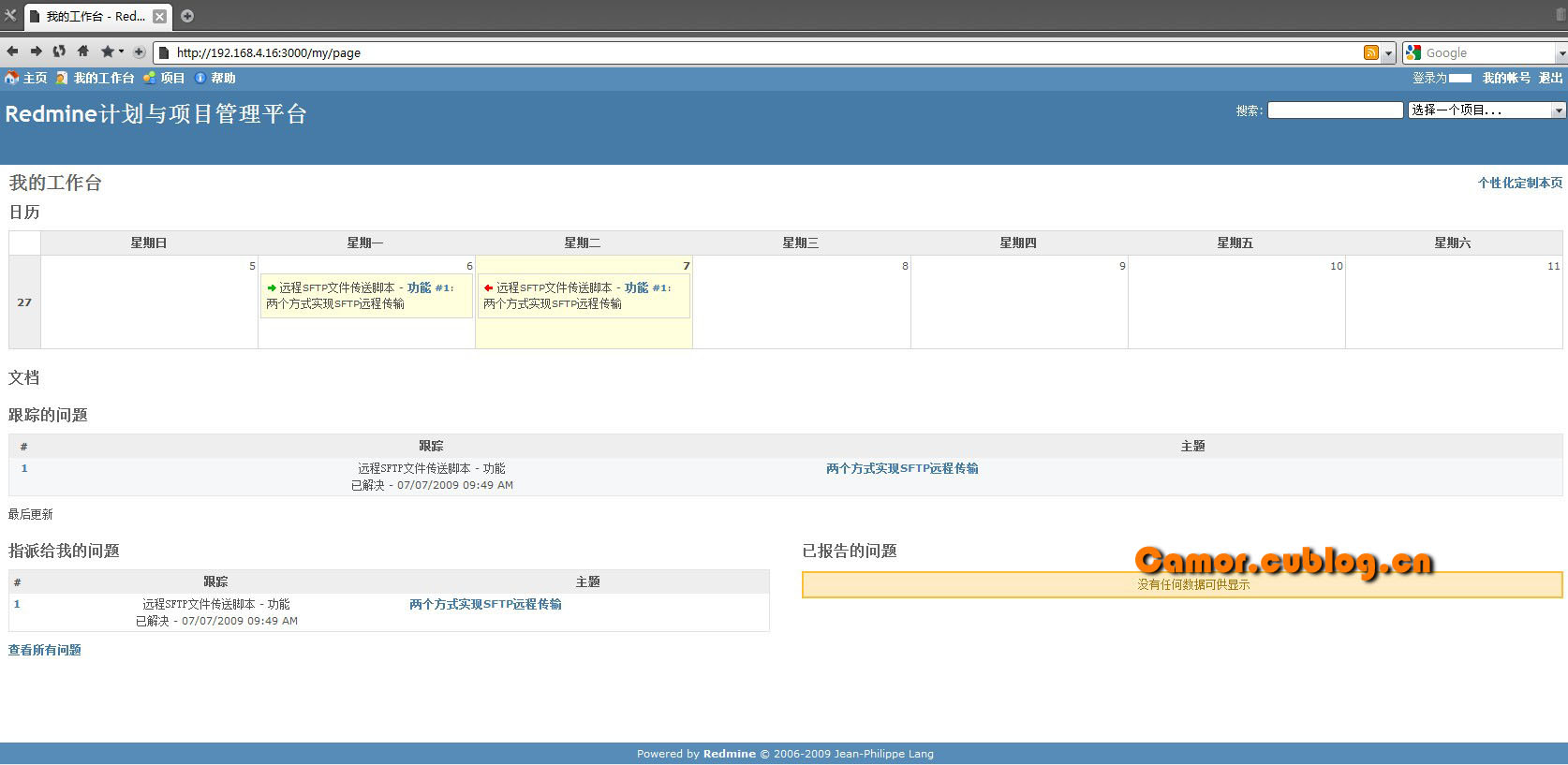Screen dimensions: 1568x765
Task: Click week number 27 in the calendar
Action: click(24, 302)
